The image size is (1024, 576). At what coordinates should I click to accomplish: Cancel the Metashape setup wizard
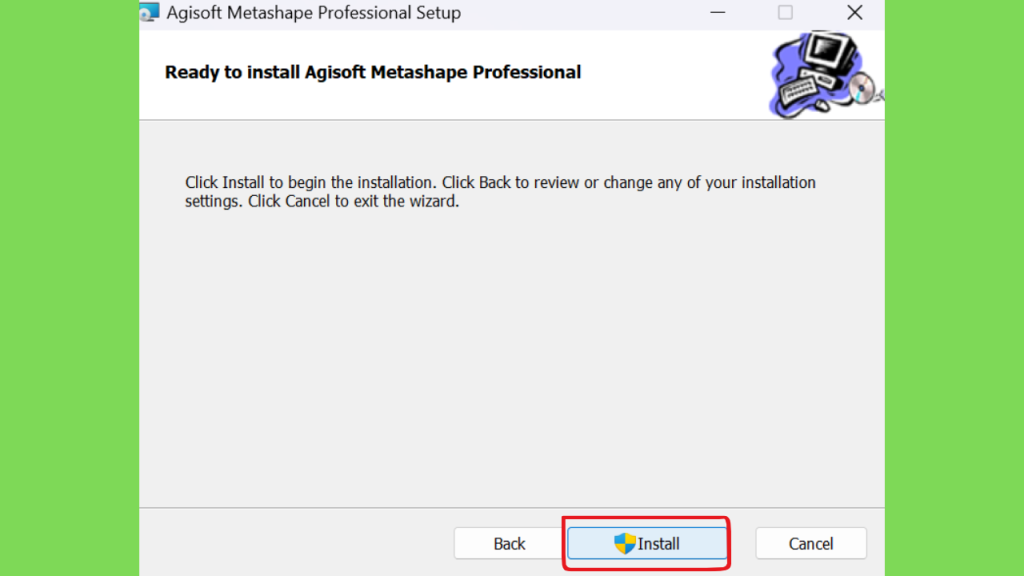(810, 543)
